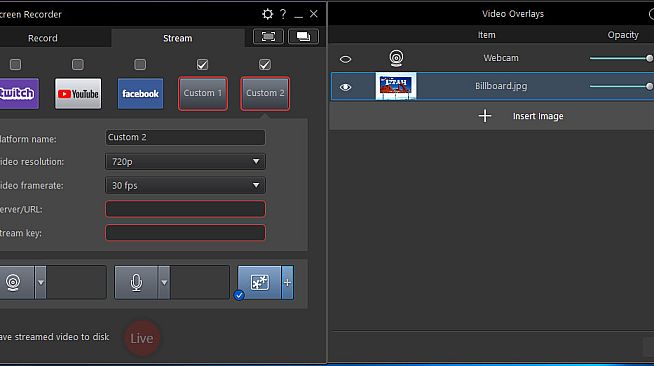Screen dimensions: 654x366
Task: Enable the Facebook checkbox
Action: click(140, 65)
